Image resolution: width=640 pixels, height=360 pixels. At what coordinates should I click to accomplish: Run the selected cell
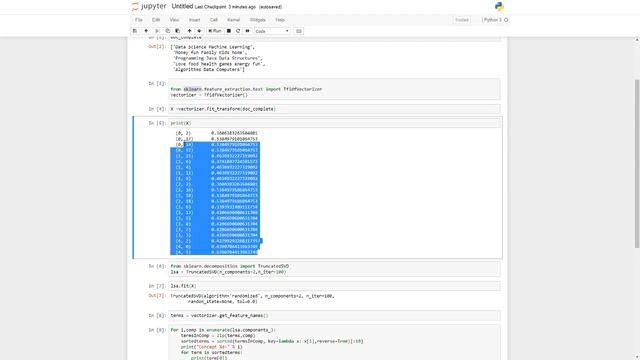[215, 31]
